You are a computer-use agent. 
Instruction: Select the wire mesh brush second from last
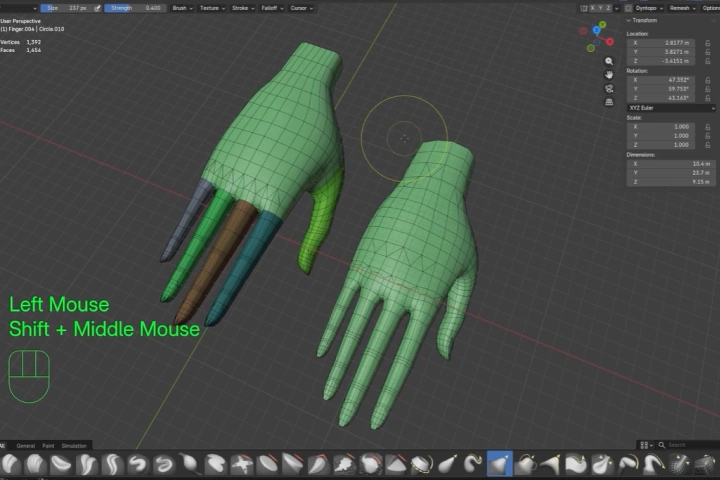coord(679,464)
